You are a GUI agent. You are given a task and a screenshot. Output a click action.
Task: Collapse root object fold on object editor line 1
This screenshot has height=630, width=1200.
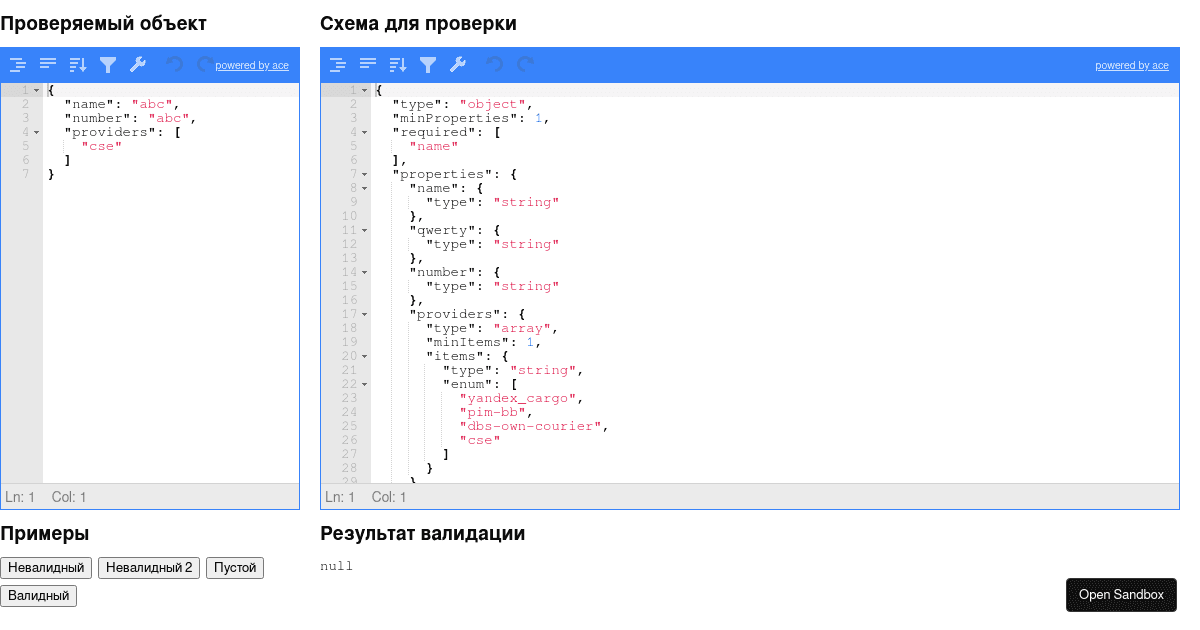[36, 90]
